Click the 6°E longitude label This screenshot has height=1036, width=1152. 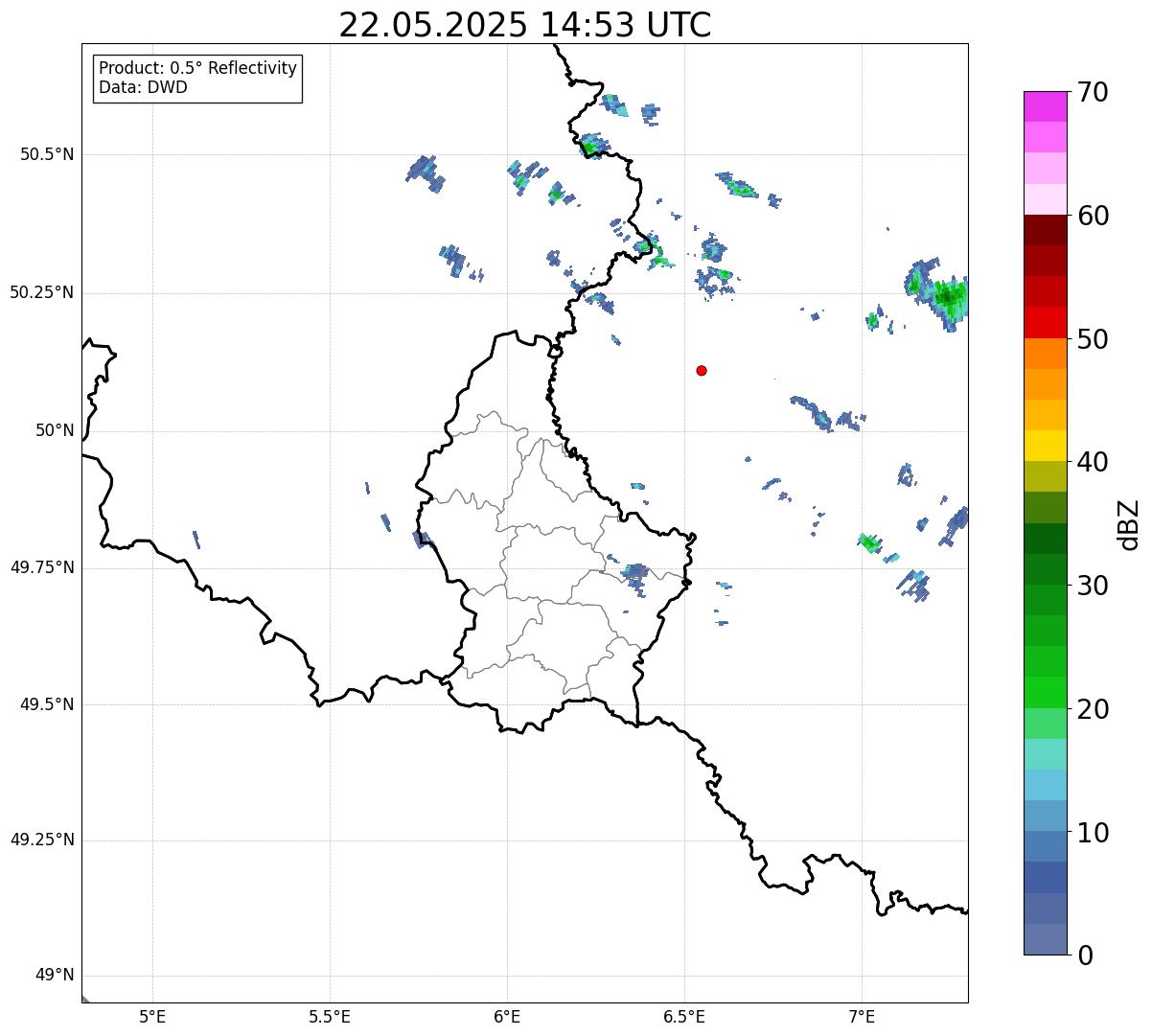[x=507, y=1017]
